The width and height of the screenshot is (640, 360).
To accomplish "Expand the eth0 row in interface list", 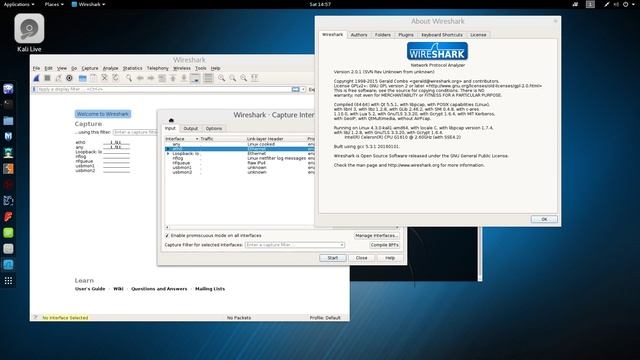I will pyautogui.click(x=167, y=149).
